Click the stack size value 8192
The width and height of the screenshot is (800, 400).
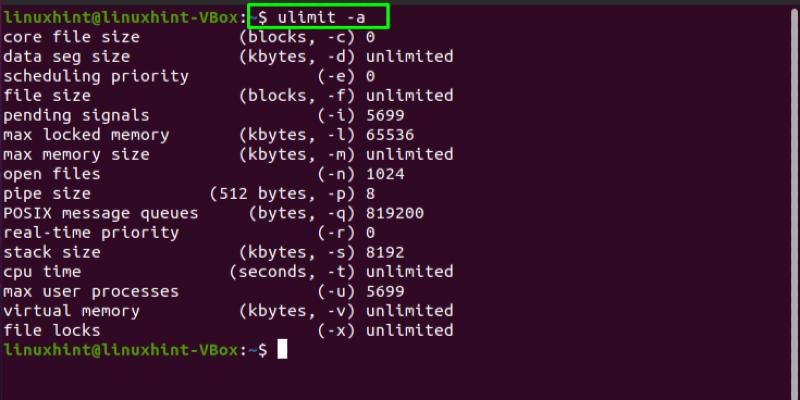click(385, 252)
